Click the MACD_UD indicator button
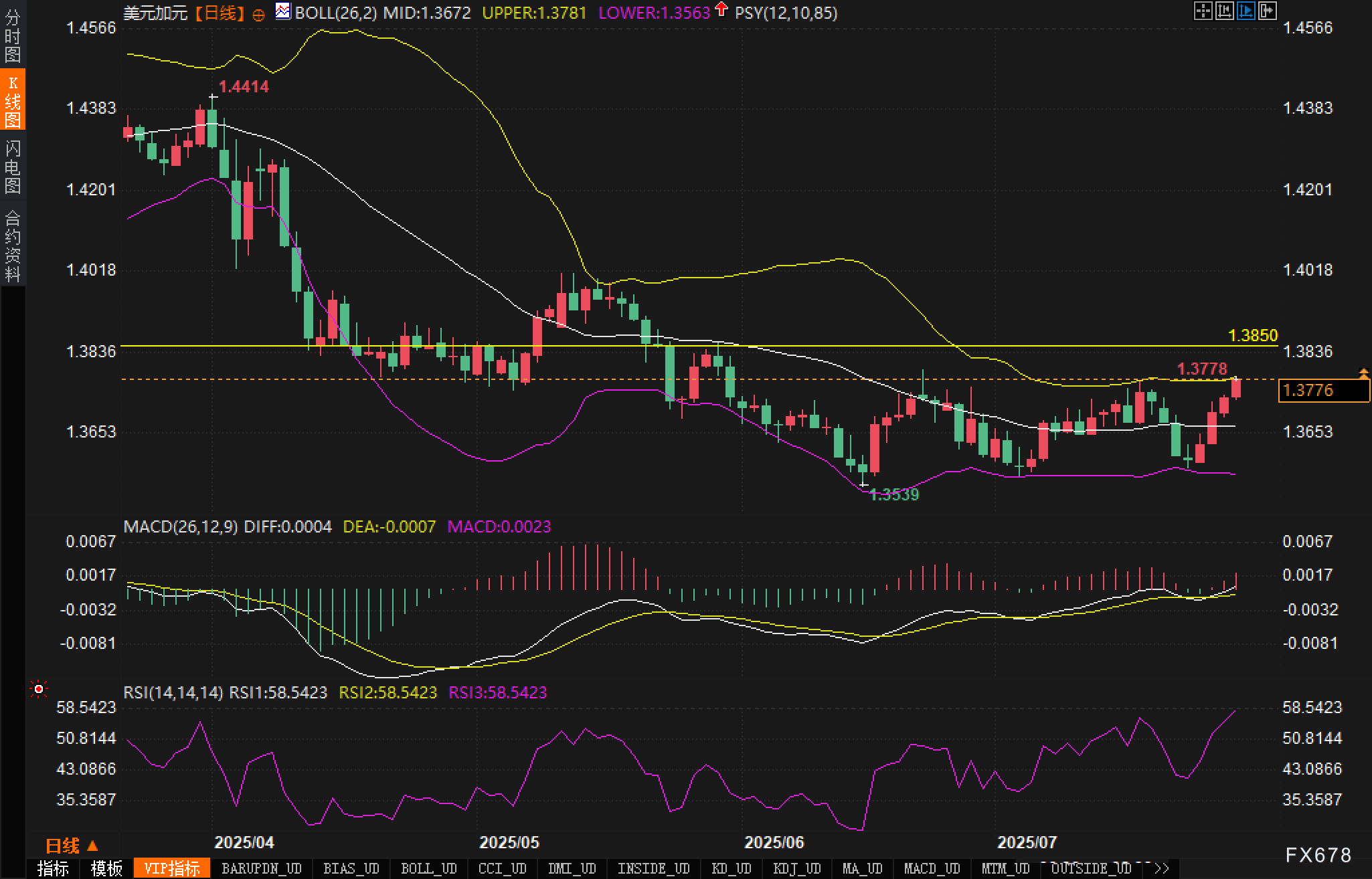 [x=932, y=869]
